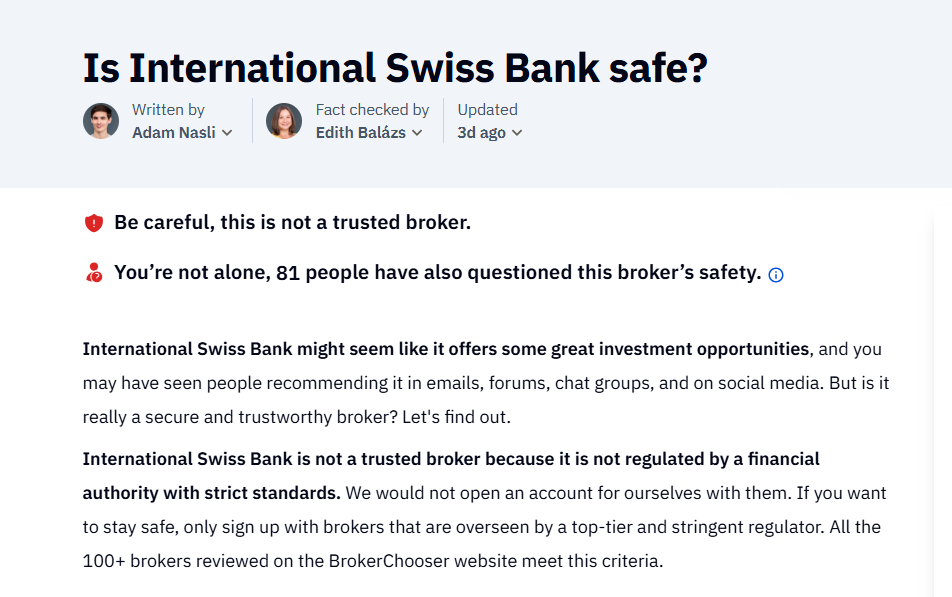
Task: Click the red person question icon
Action: pyautogui.click(x=94, y=273)
